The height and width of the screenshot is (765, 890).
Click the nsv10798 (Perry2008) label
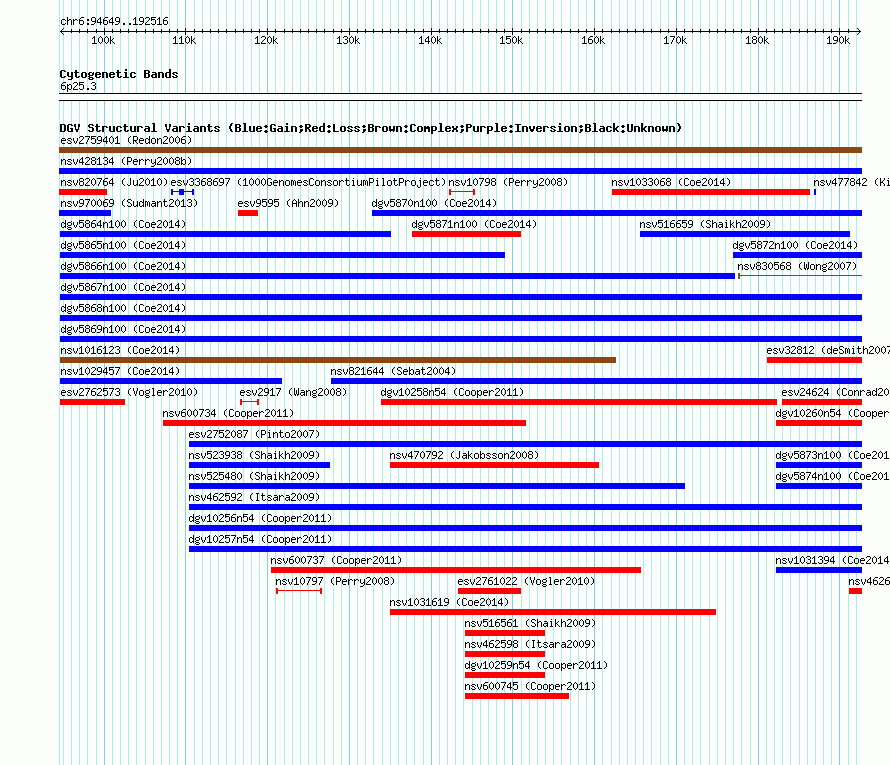coord(508,182)
